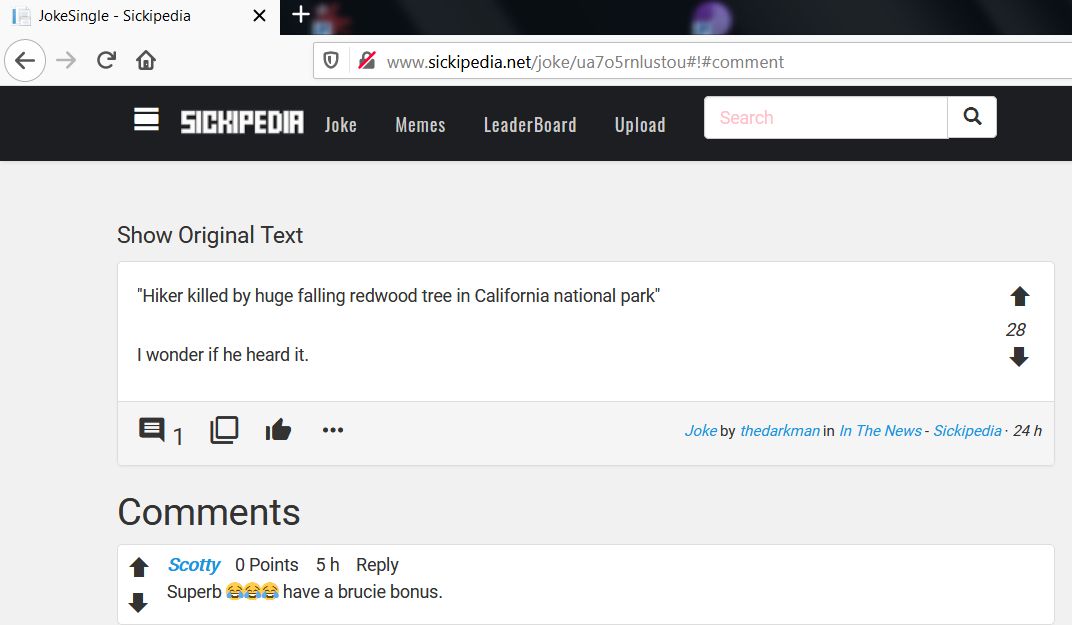Open the Upload page

[x=640, y=125]
